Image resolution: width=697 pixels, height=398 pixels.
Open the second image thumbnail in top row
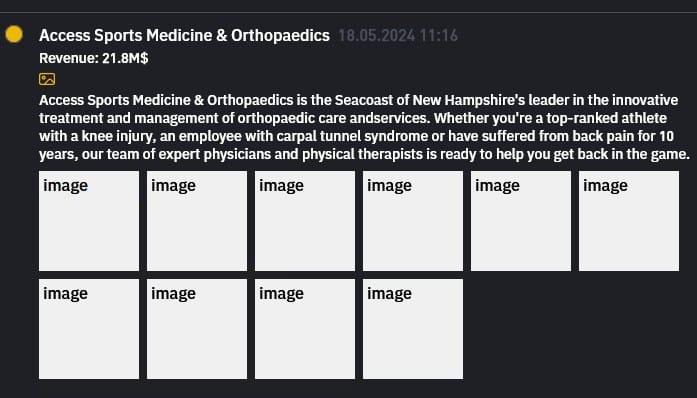click(197, 221)
